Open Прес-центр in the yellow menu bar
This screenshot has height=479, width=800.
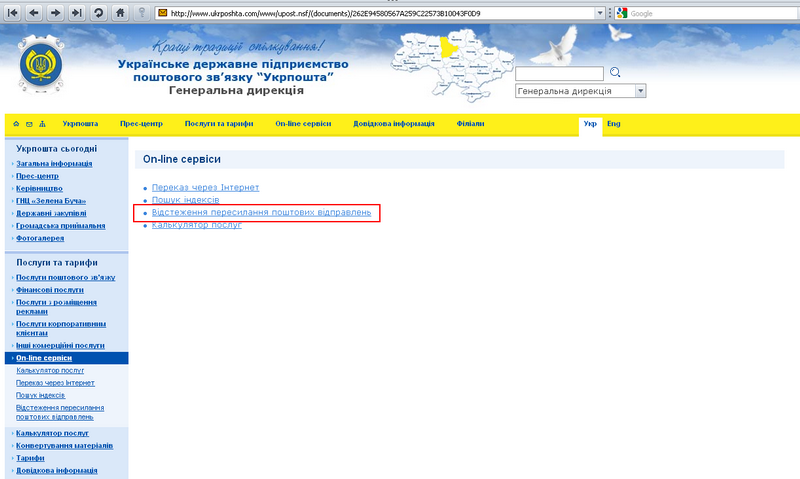(141, 124)
